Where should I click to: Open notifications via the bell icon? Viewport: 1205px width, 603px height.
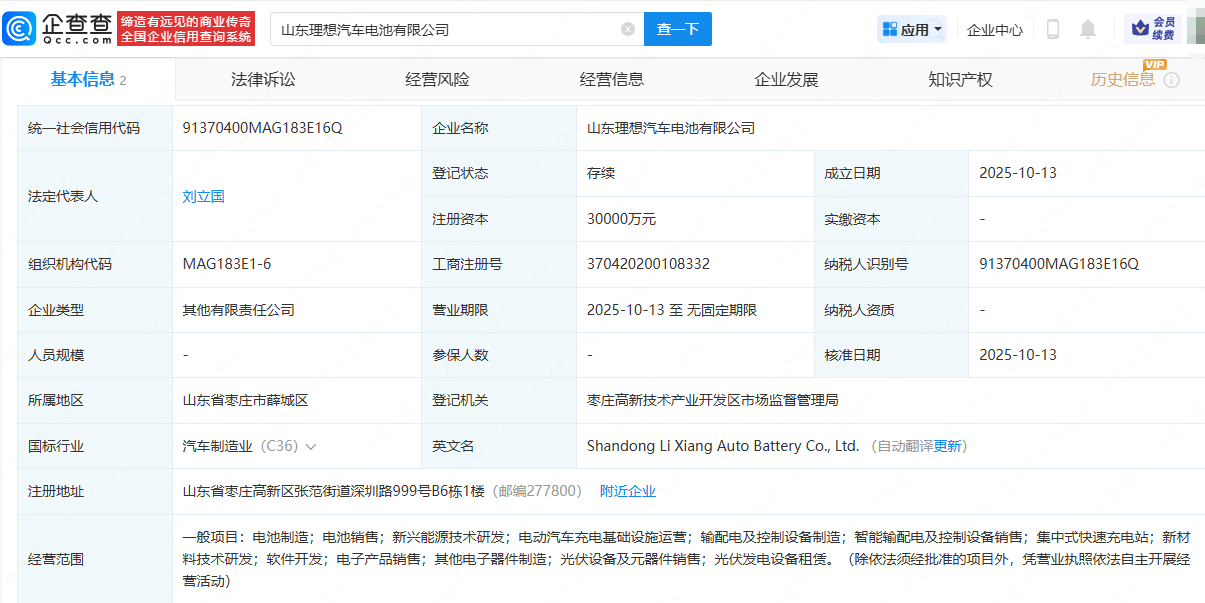1087,29
